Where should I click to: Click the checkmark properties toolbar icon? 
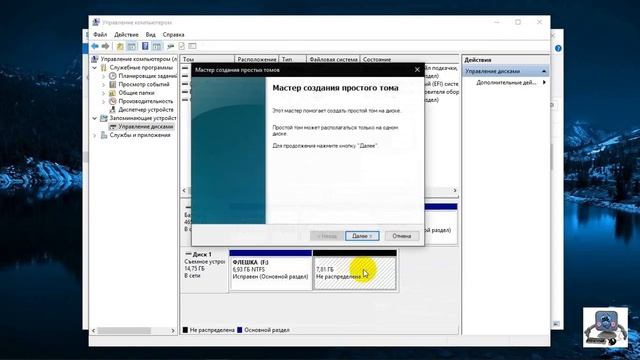[x=182, y=46]
